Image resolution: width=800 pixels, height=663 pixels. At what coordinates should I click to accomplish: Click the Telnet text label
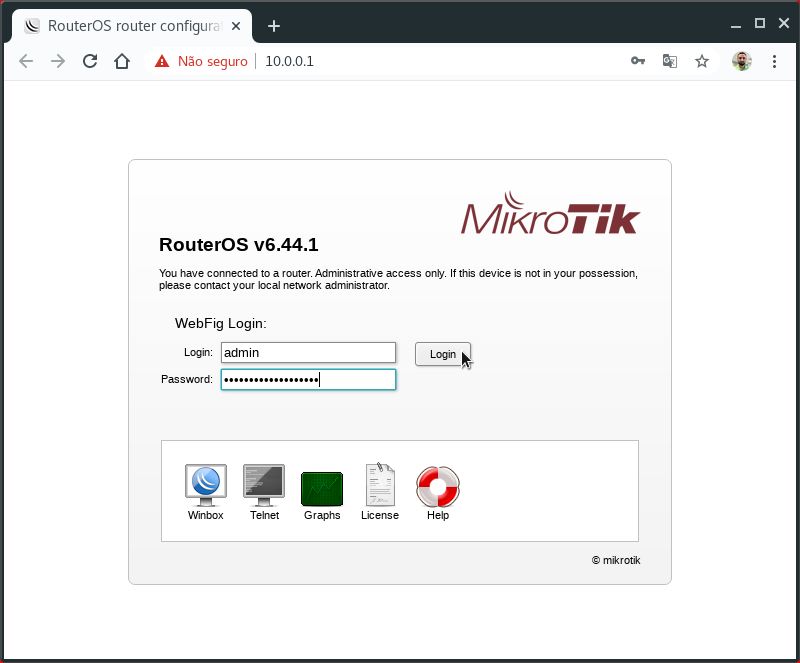pyautogui.click(x=264, y=515)
